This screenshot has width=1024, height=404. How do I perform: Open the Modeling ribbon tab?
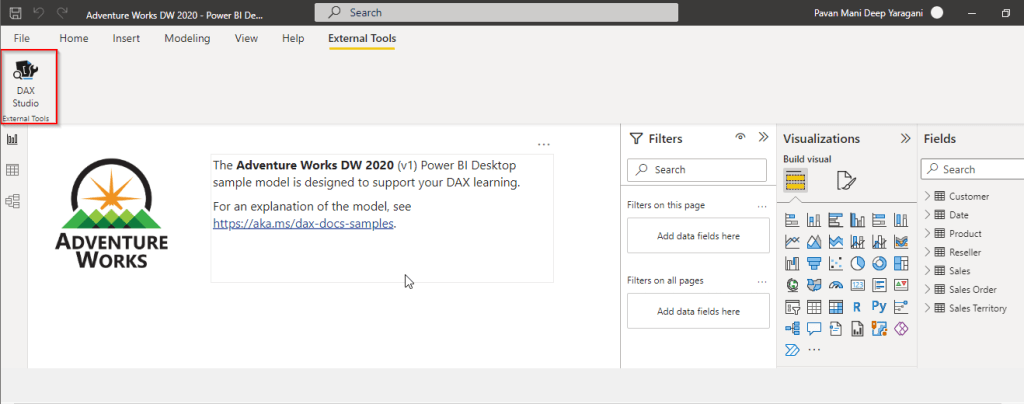187,38
